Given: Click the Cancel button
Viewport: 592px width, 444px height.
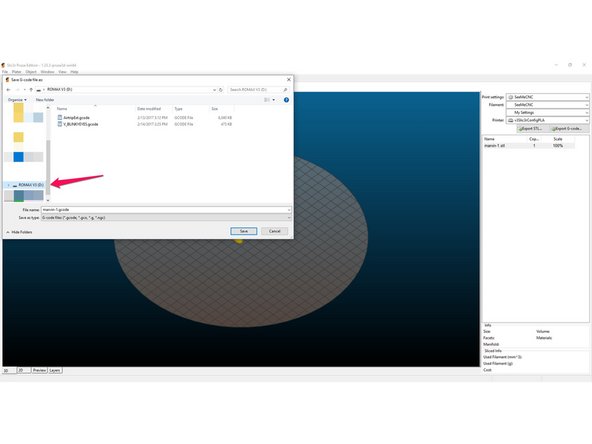Looking at the screenshot, I should click(274, 231).
